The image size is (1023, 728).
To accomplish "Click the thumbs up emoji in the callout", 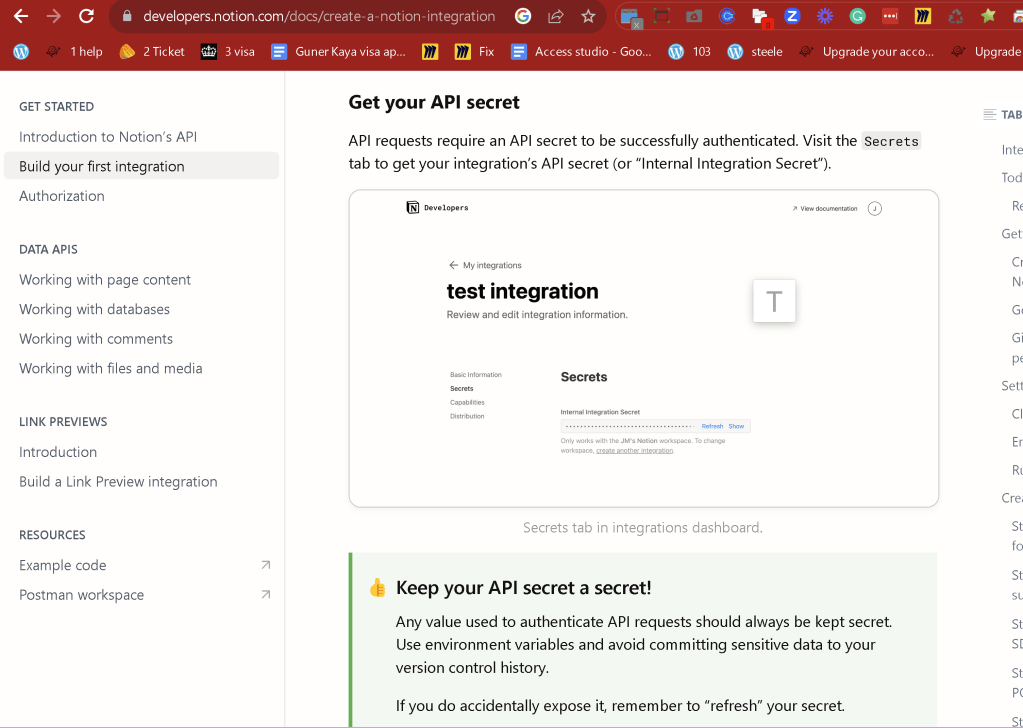I will pos(378,588).
